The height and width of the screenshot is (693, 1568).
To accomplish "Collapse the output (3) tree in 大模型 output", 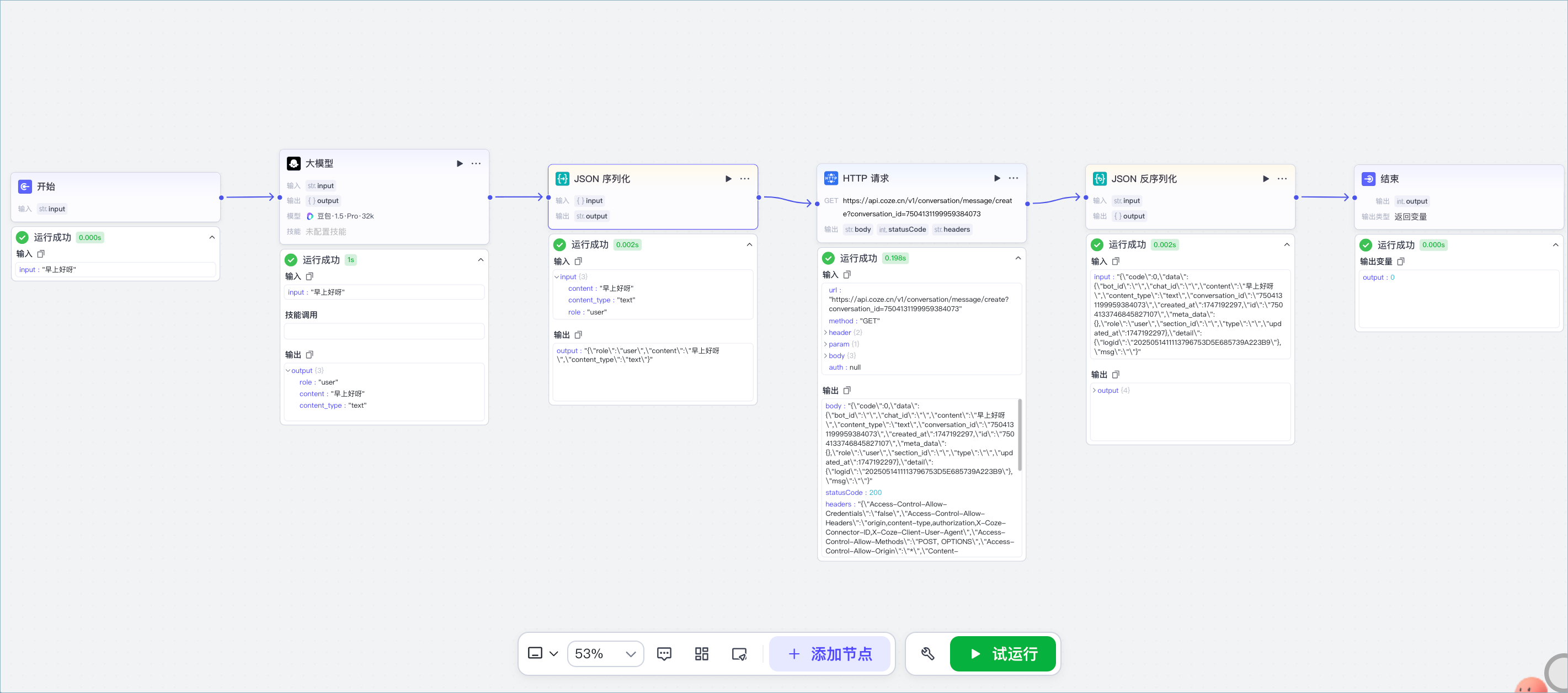I will click(288, 370).
